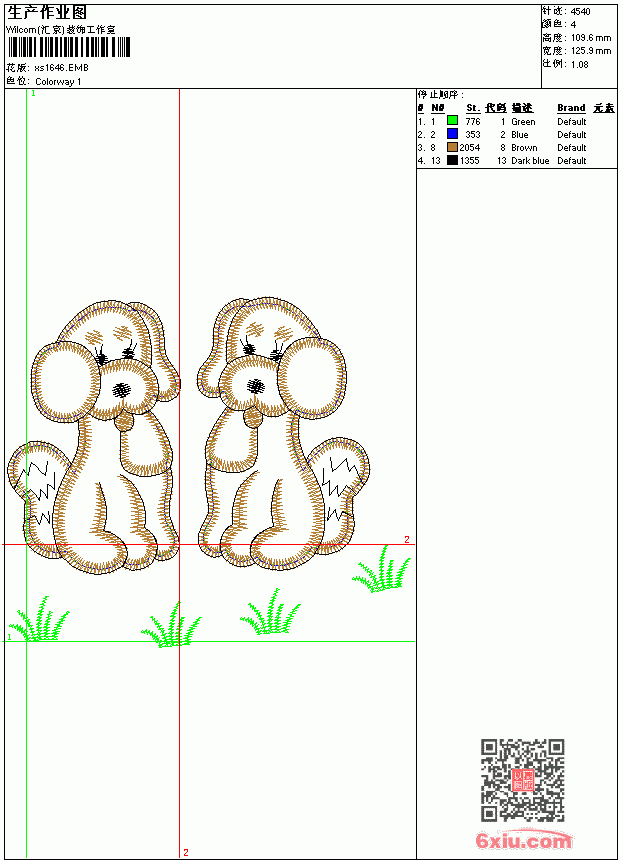
Task: Click the Blue description text
Action: click(520, 135)
